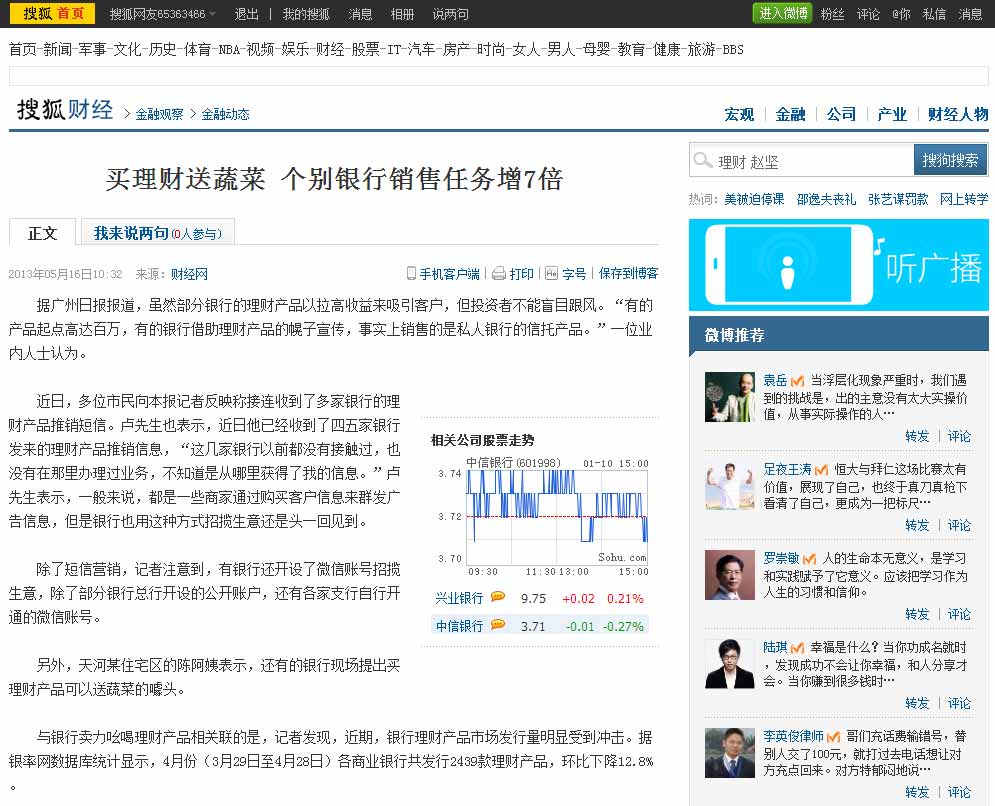
Task: Click the 搜狐财经 logo
Action: [65, 110]
